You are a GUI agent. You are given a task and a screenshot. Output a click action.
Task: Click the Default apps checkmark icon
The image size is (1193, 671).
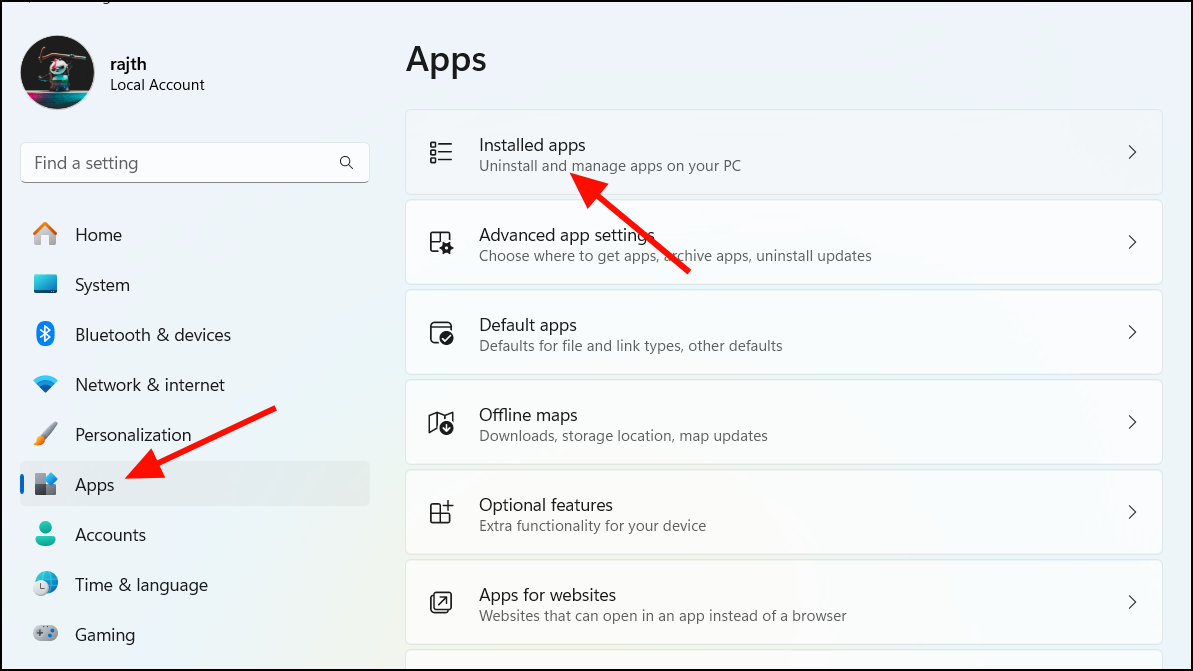coord(441,332)
